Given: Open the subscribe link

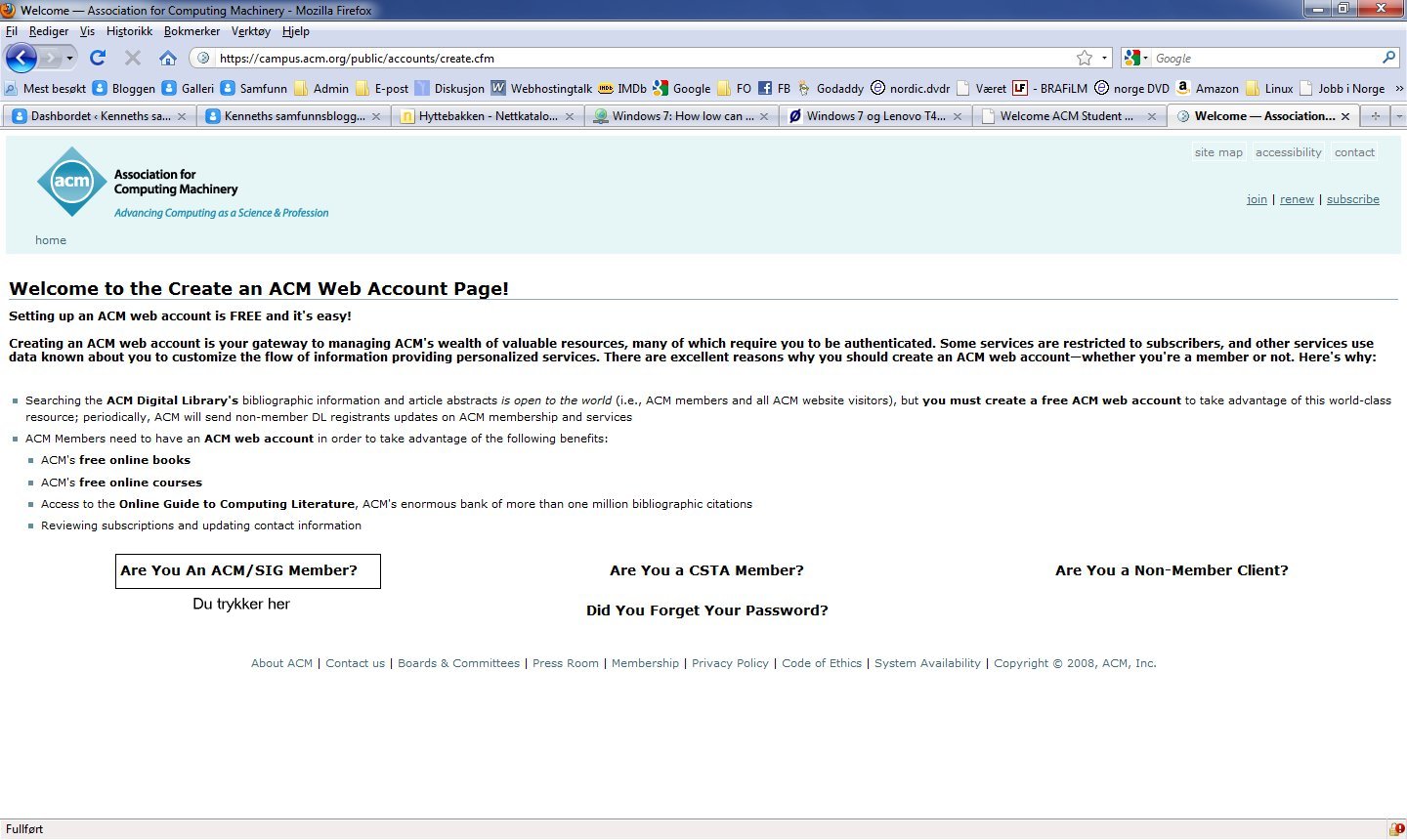Looking at the screenshot, I should 1353,199.
